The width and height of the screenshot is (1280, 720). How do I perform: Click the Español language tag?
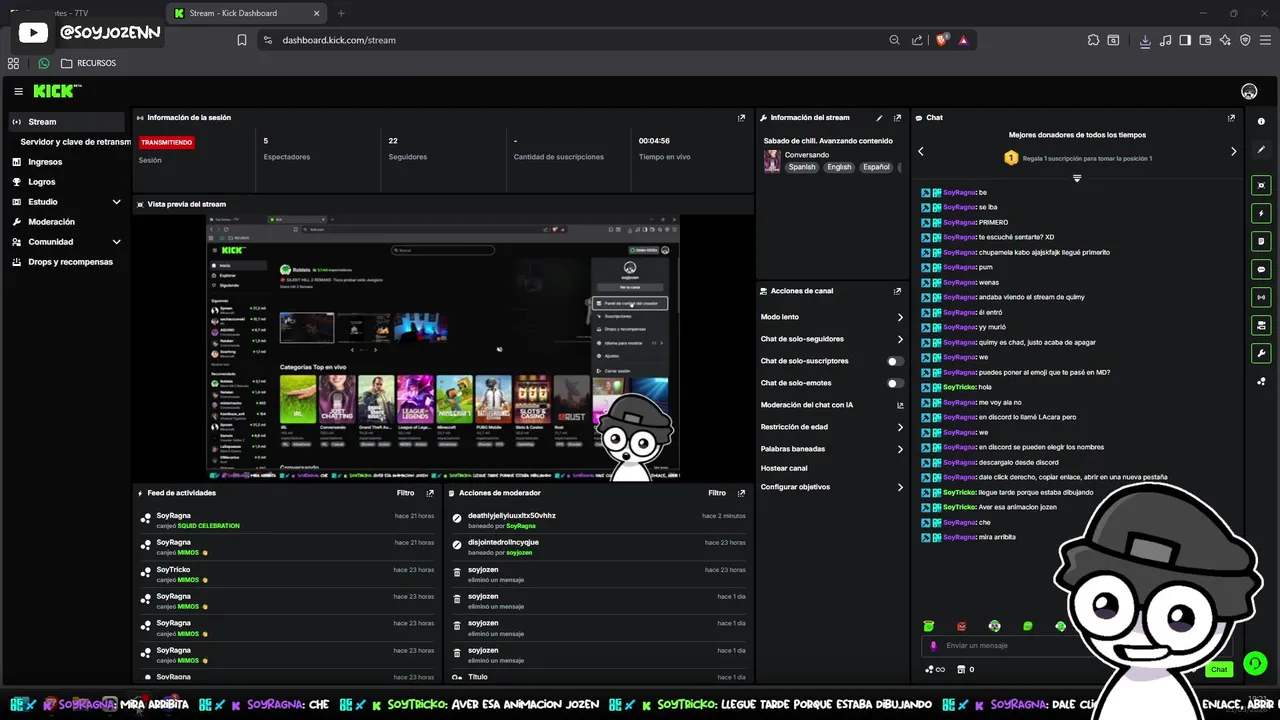click(x=876, y=167)
